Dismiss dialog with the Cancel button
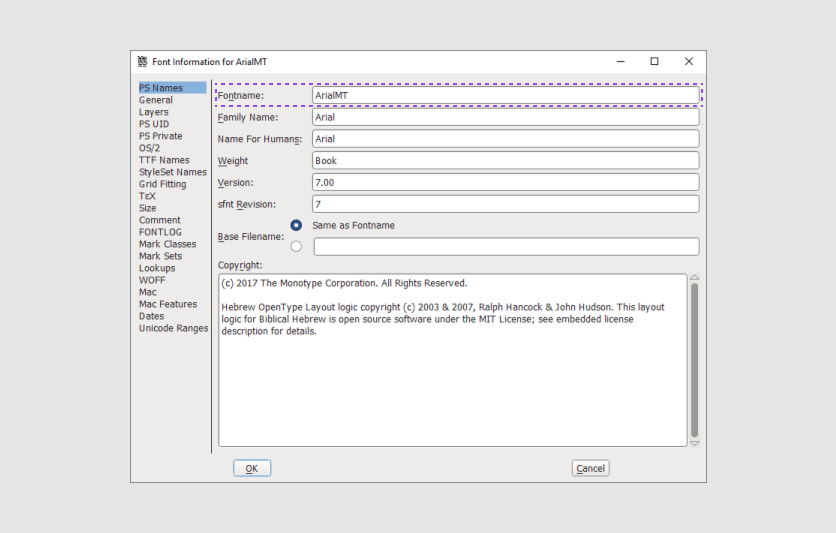 tap(590, 468)
